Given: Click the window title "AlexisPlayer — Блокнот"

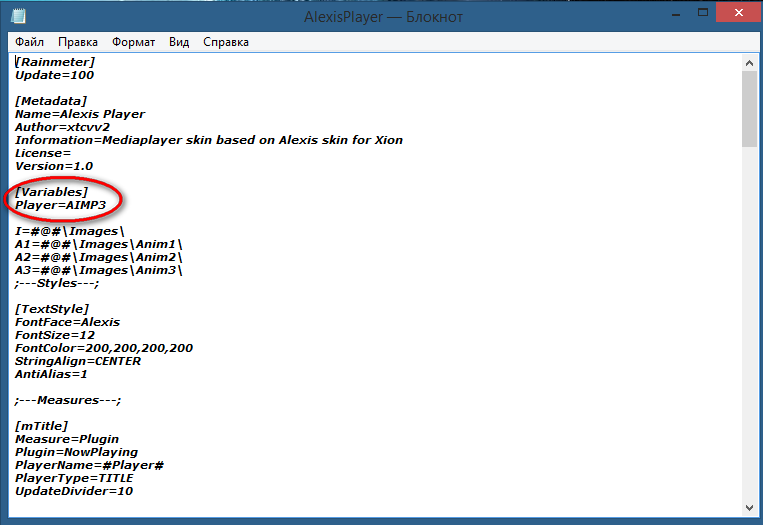Looking at the screenshot, I should click(x=383, y=17).
